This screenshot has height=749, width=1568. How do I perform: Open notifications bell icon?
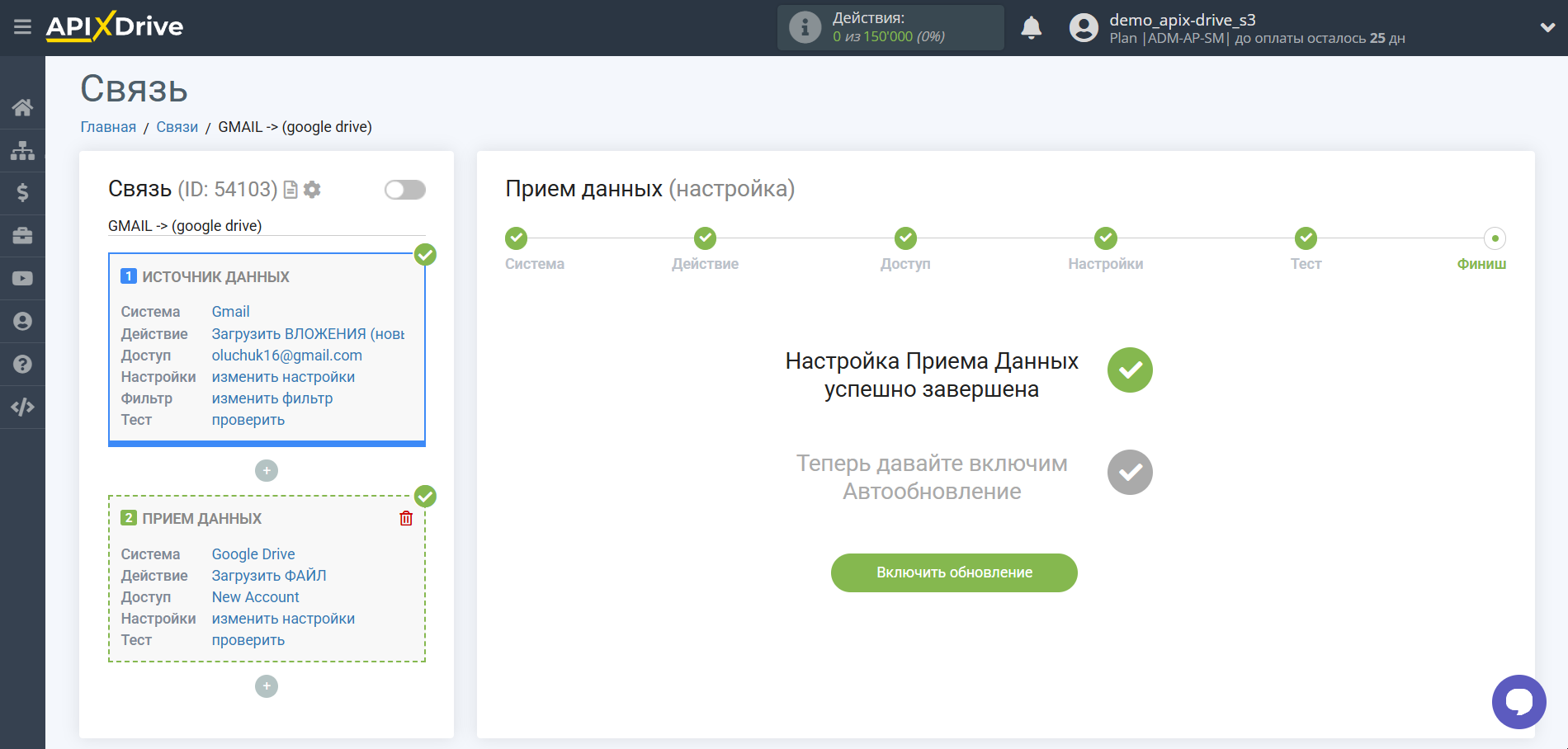tap(1031, 28)
